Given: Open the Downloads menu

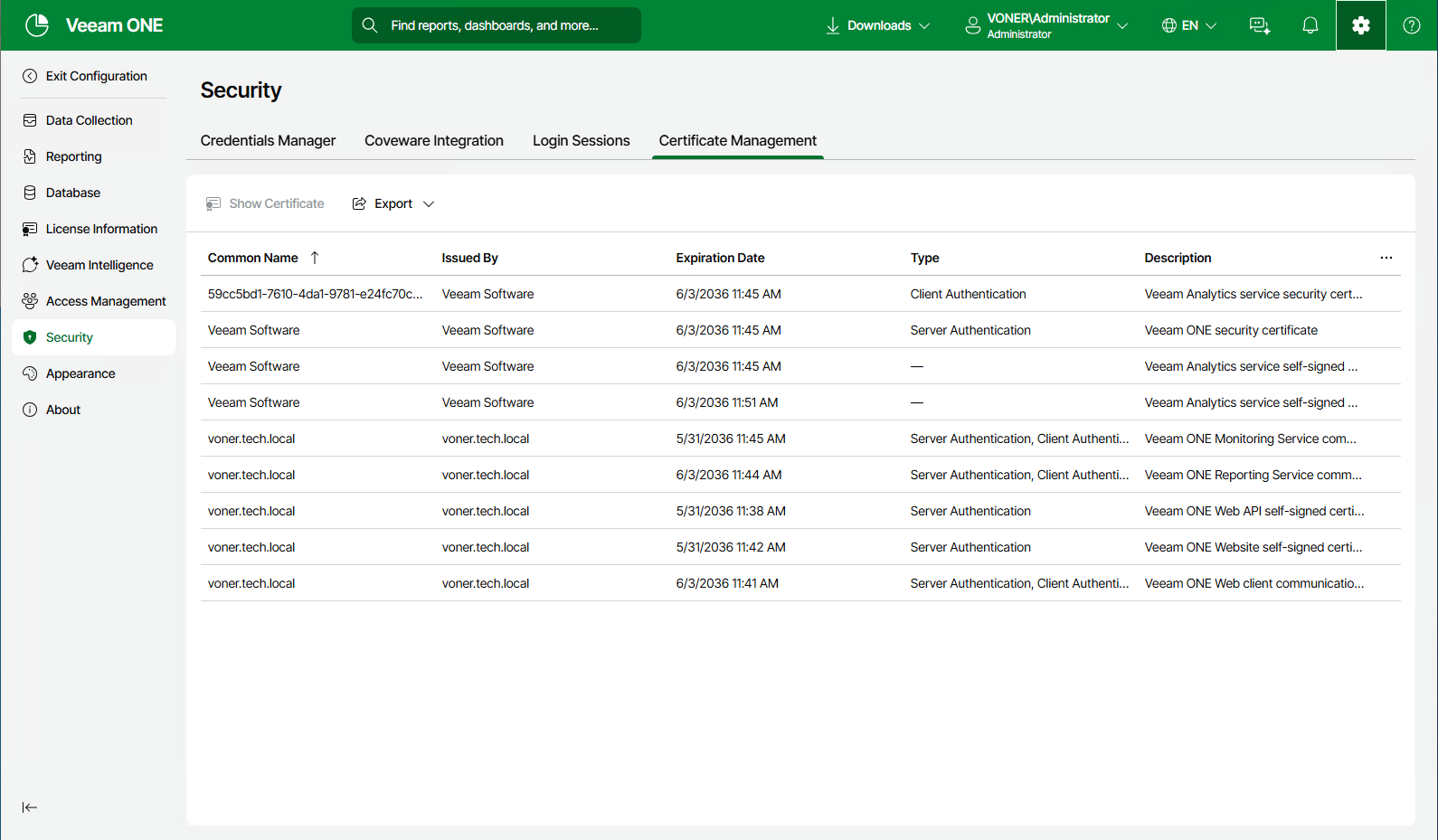Looking at the screenshot, I should (x=877, y=25).
